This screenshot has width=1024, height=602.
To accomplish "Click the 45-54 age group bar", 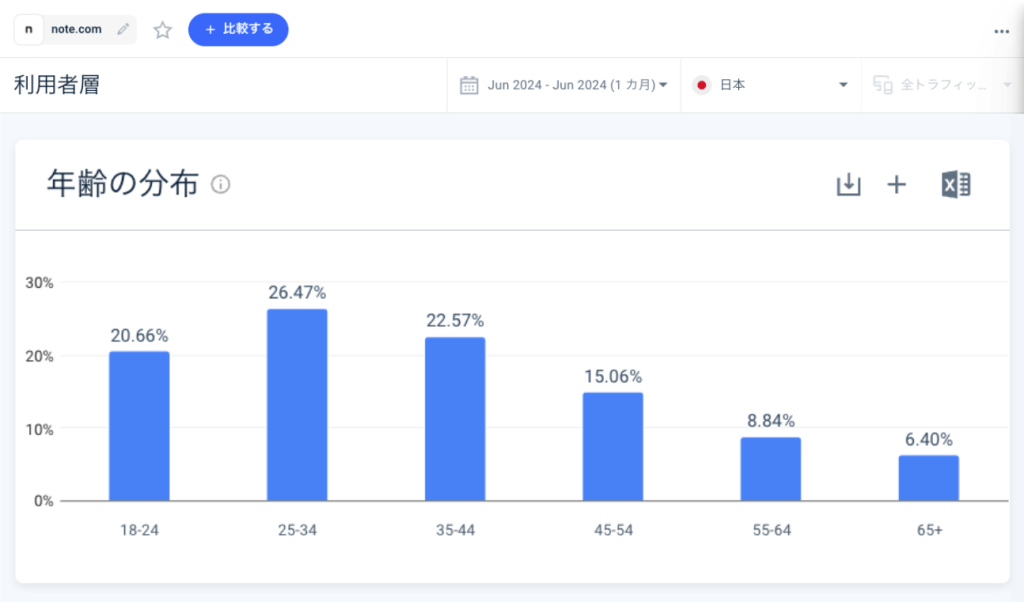I will point(613,446).
